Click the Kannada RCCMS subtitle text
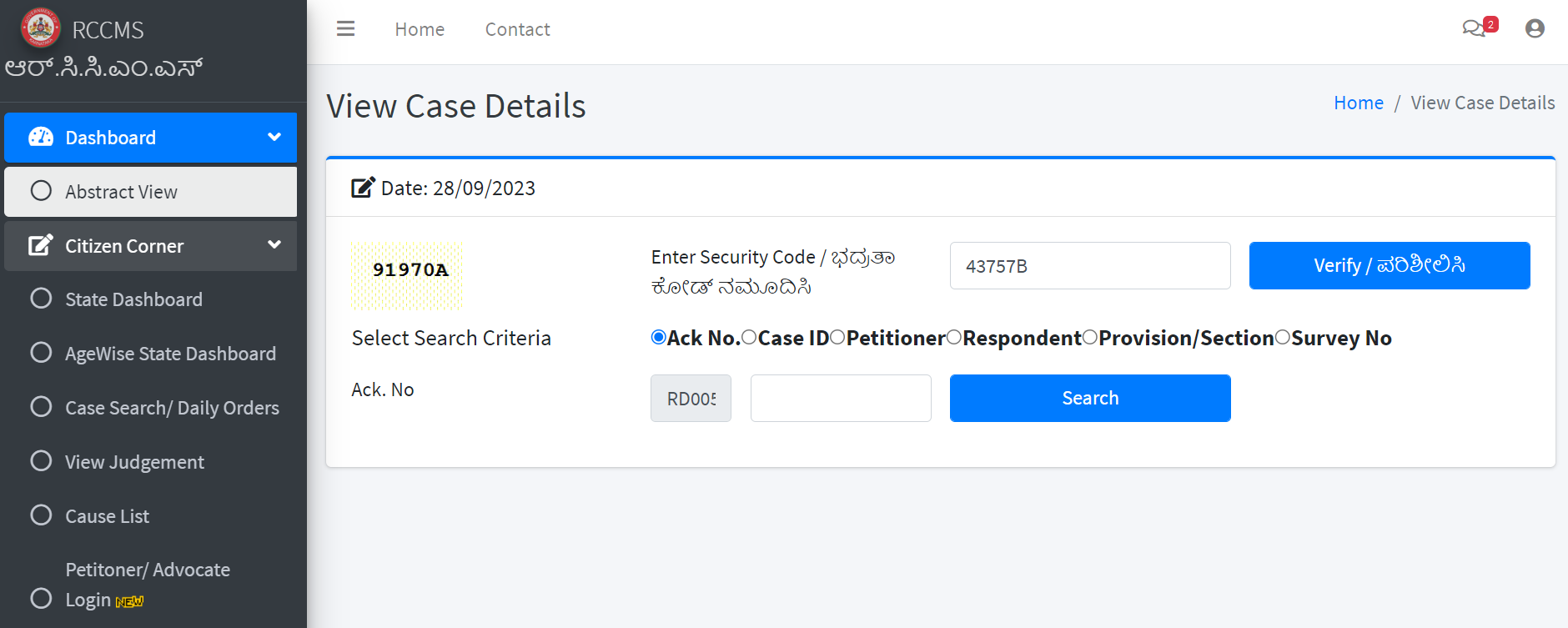Viewport: 1568px width, 628px height. coord(103,68)
